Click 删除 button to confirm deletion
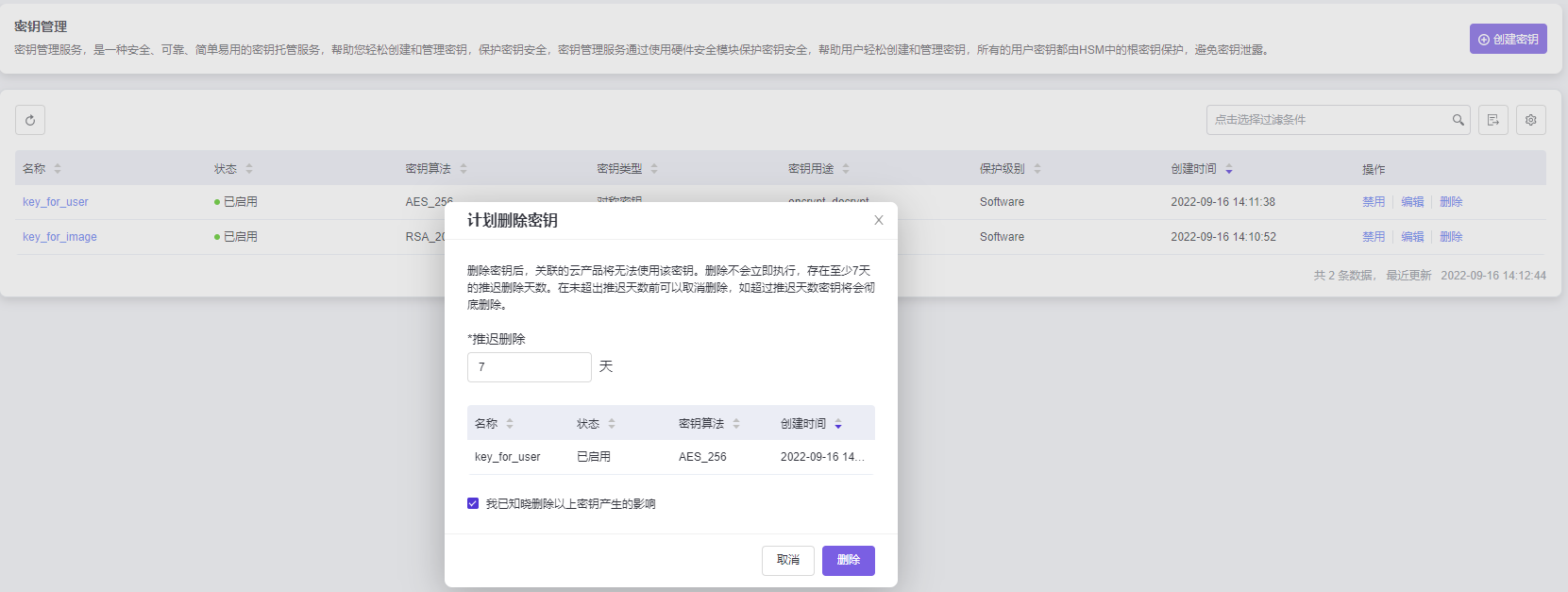1568x592 pixels. pyautogui.click(x=848, y=560)
